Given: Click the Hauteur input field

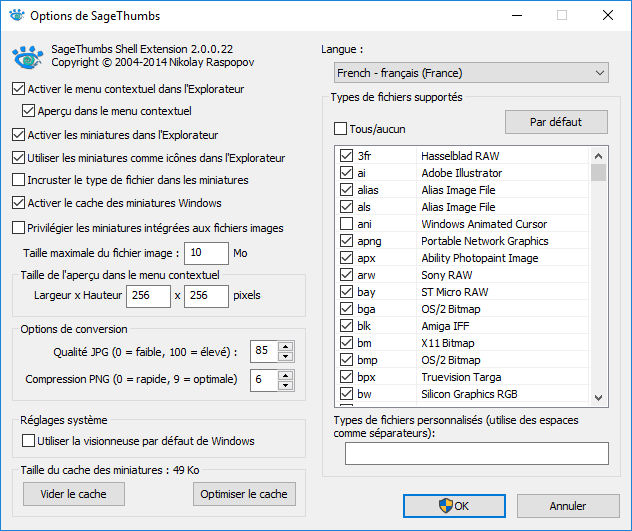Looking at the screenshot, I should pyautogui.click(x=206, y=296).
